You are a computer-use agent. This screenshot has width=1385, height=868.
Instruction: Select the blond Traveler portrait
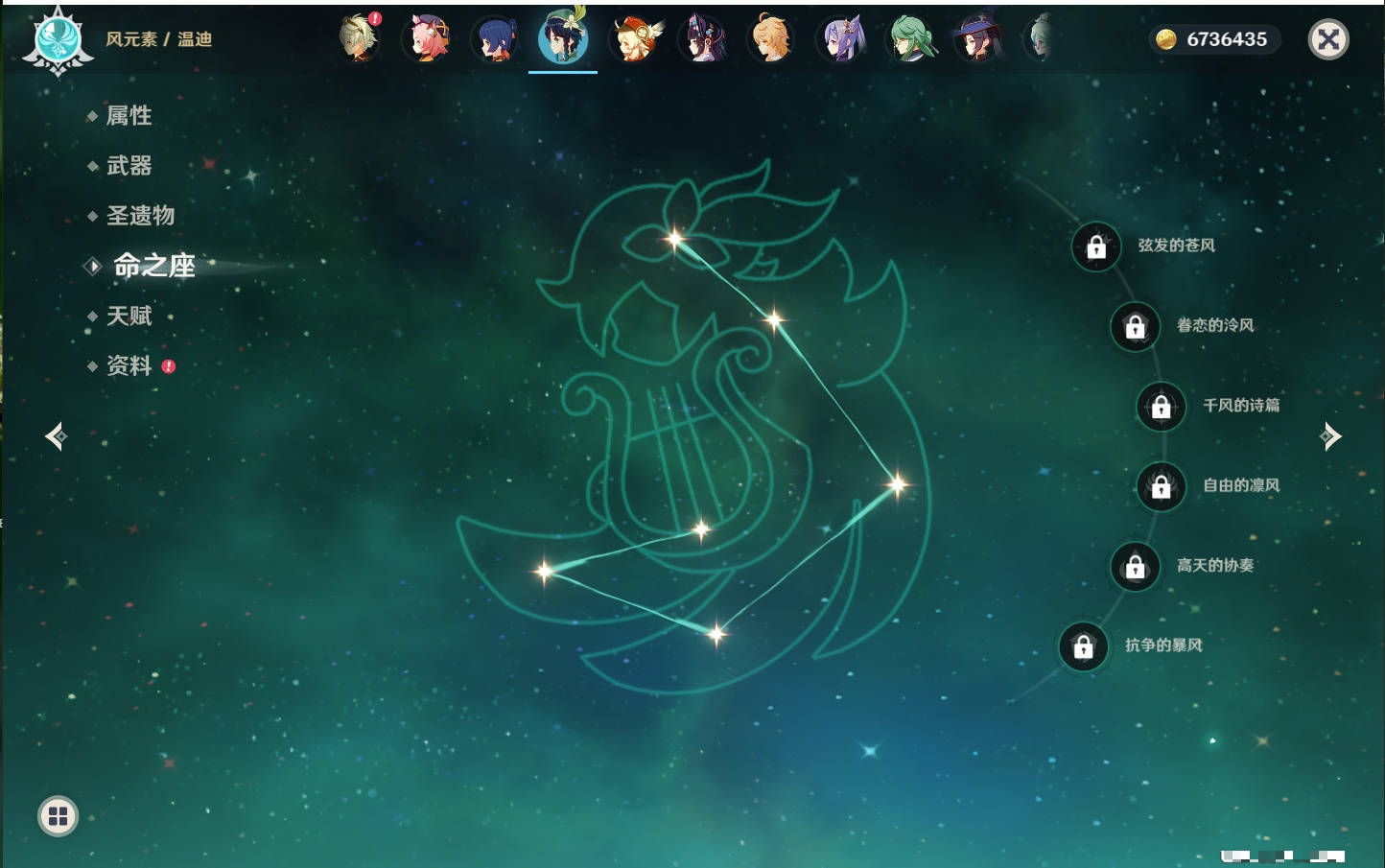[770, 39]
